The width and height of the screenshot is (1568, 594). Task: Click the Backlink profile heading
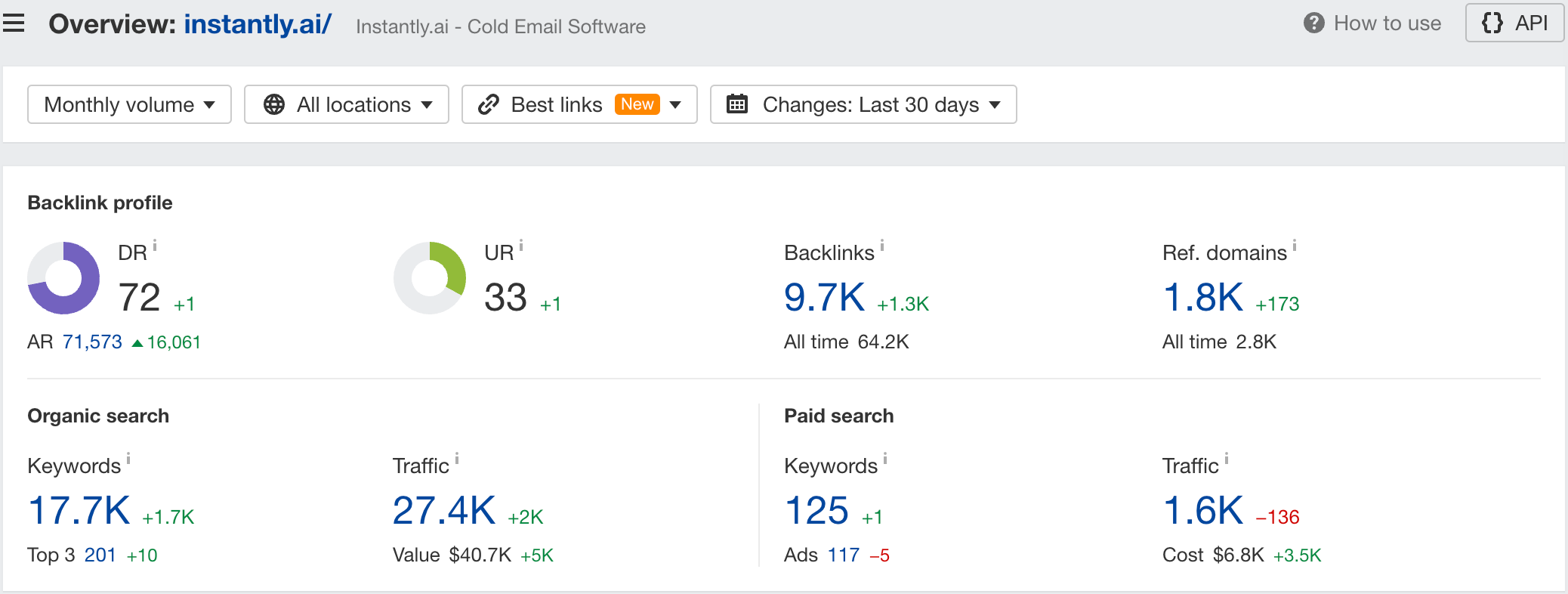click(x=100, y=203)
